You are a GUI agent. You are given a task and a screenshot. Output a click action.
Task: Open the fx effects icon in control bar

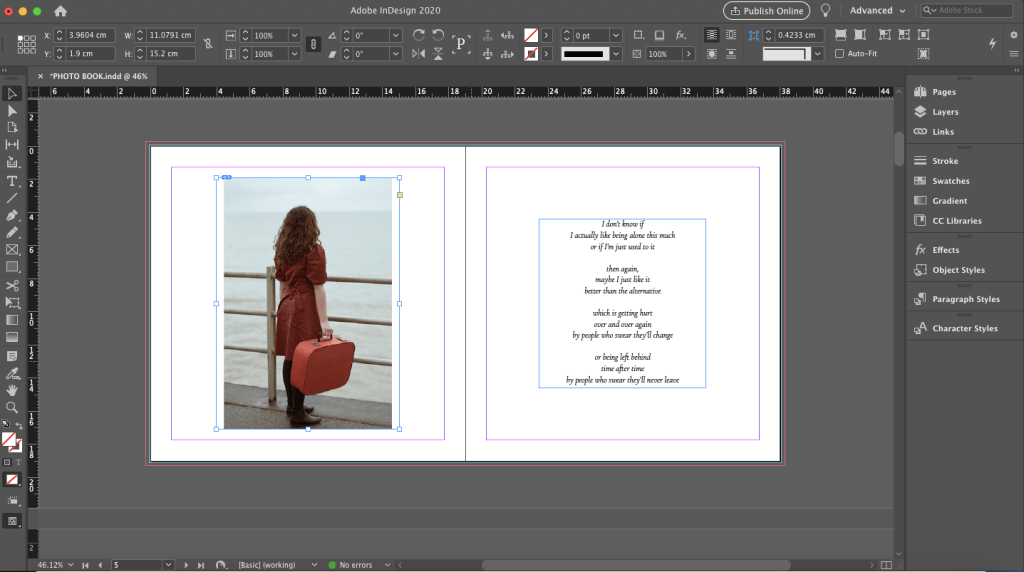(x=681, y=35)
